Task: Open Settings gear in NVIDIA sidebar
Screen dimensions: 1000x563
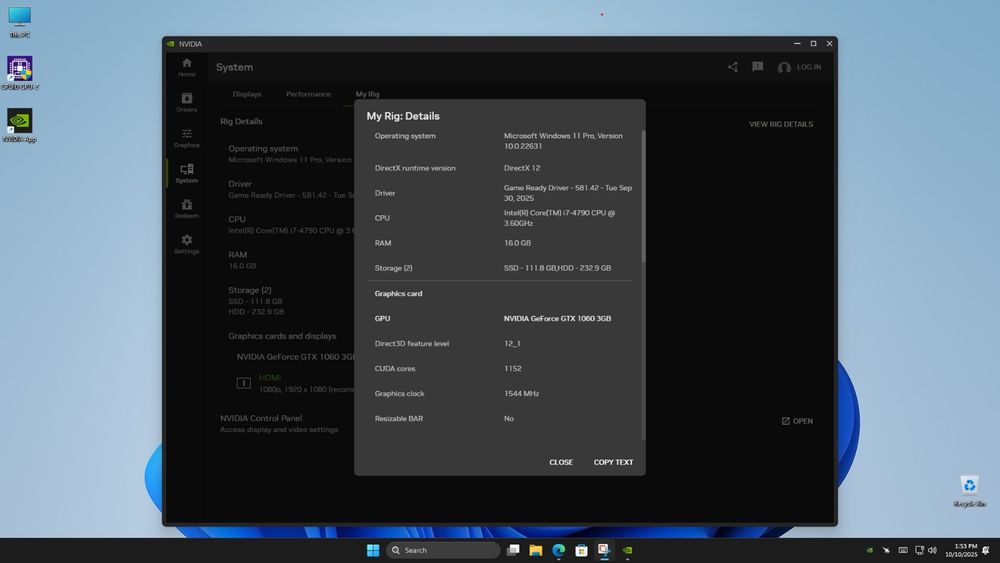Action: point(186,245)
